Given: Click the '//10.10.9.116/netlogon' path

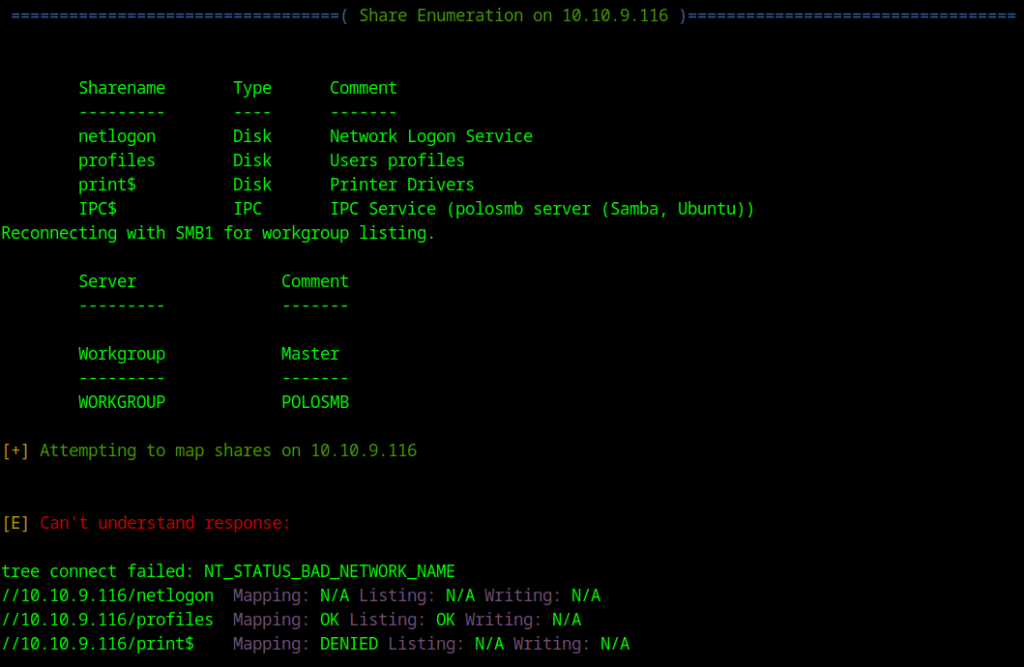Looking at the screenshot, I should point(108,596).
